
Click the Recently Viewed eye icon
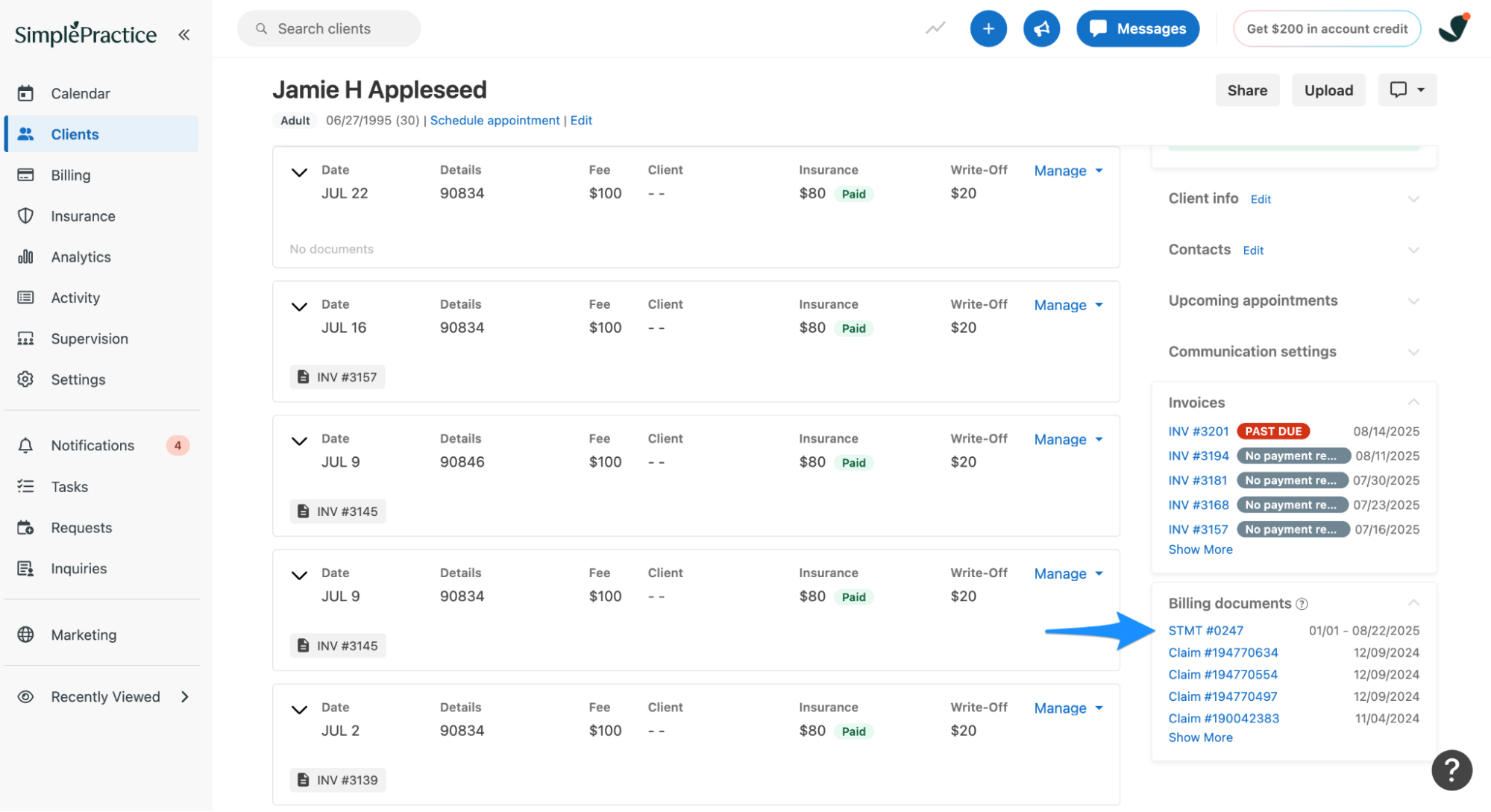pos(25,696)
